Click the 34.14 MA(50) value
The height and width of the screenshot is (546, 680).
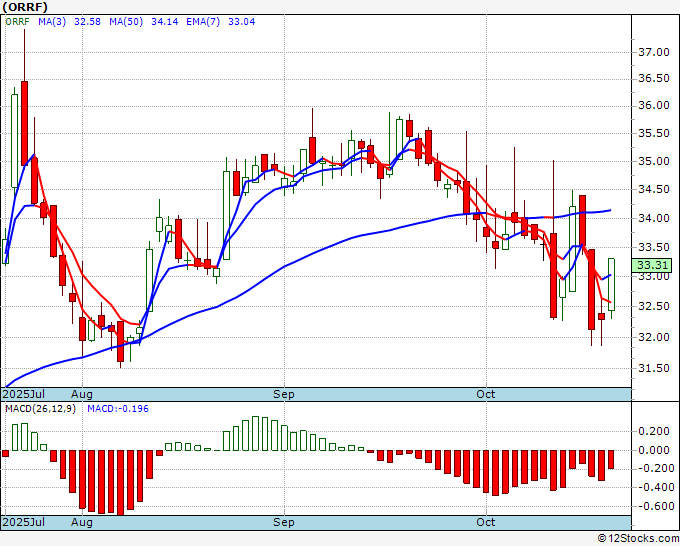click(x=164, y=22)
